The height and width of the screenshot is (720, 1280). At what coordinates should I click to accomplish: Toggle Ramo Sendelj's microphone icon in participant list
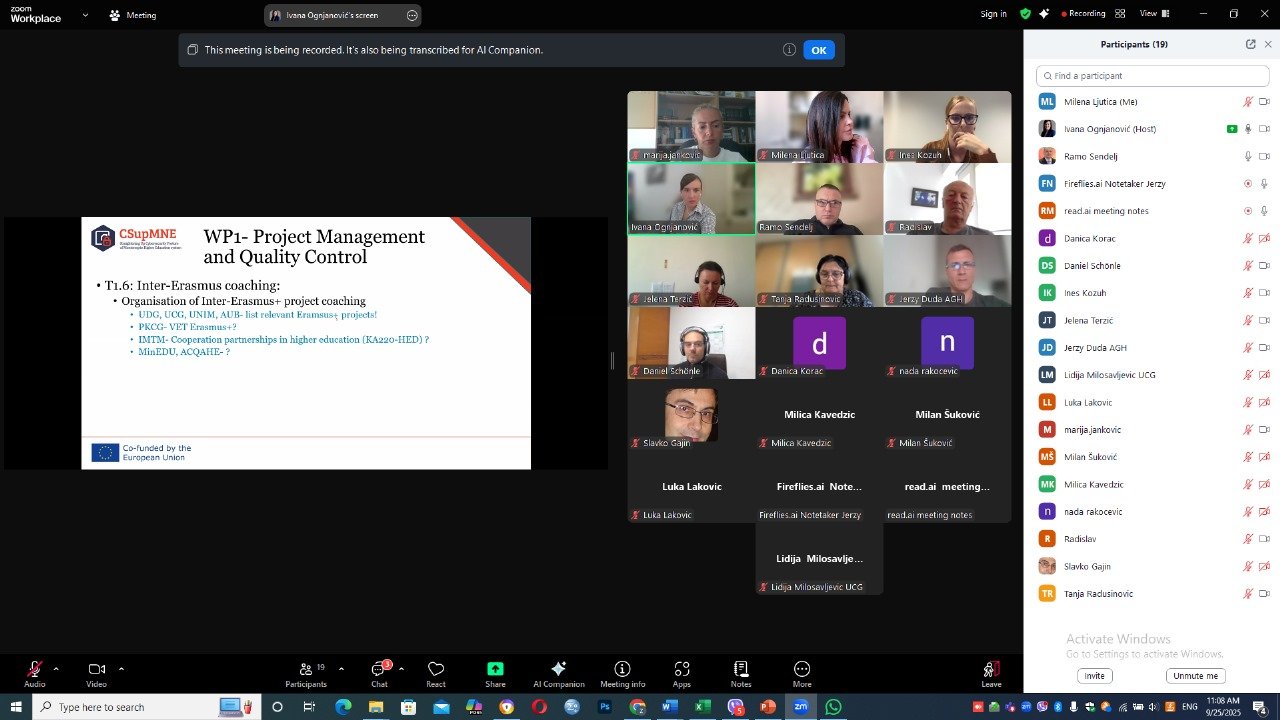tap(1248, 156)
